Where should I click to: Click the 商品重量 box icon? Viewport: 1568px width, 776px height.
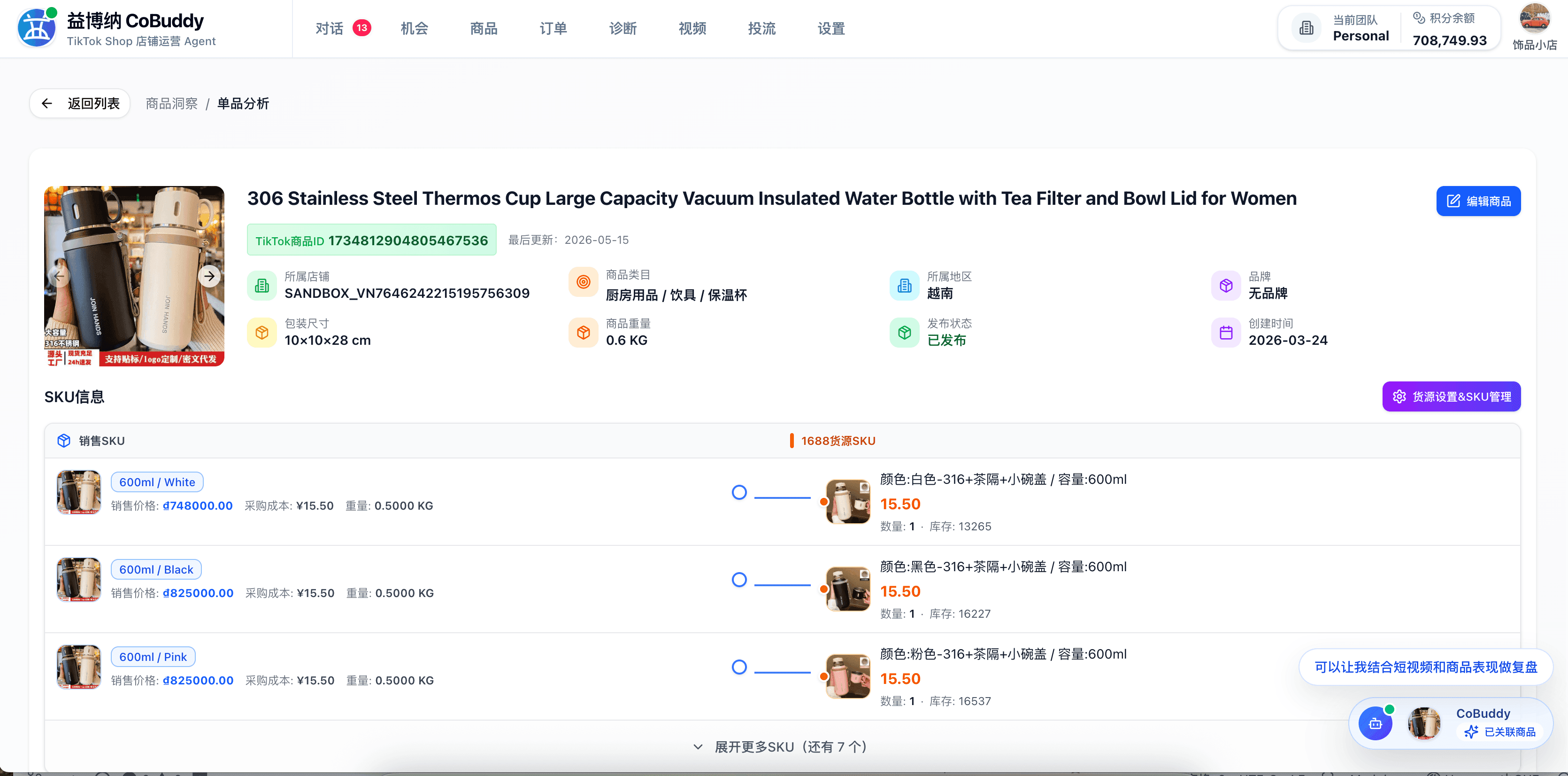(583, 333)
